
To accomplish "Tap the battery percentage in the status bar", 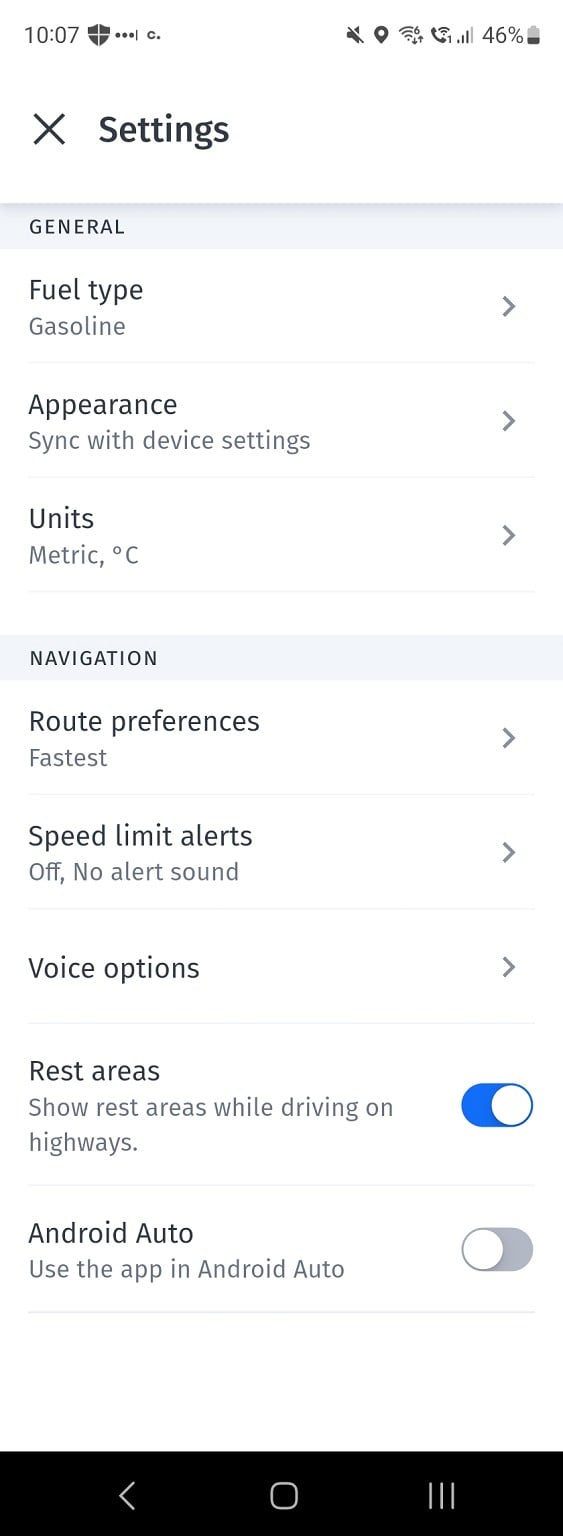I will (x=502, y=35).
